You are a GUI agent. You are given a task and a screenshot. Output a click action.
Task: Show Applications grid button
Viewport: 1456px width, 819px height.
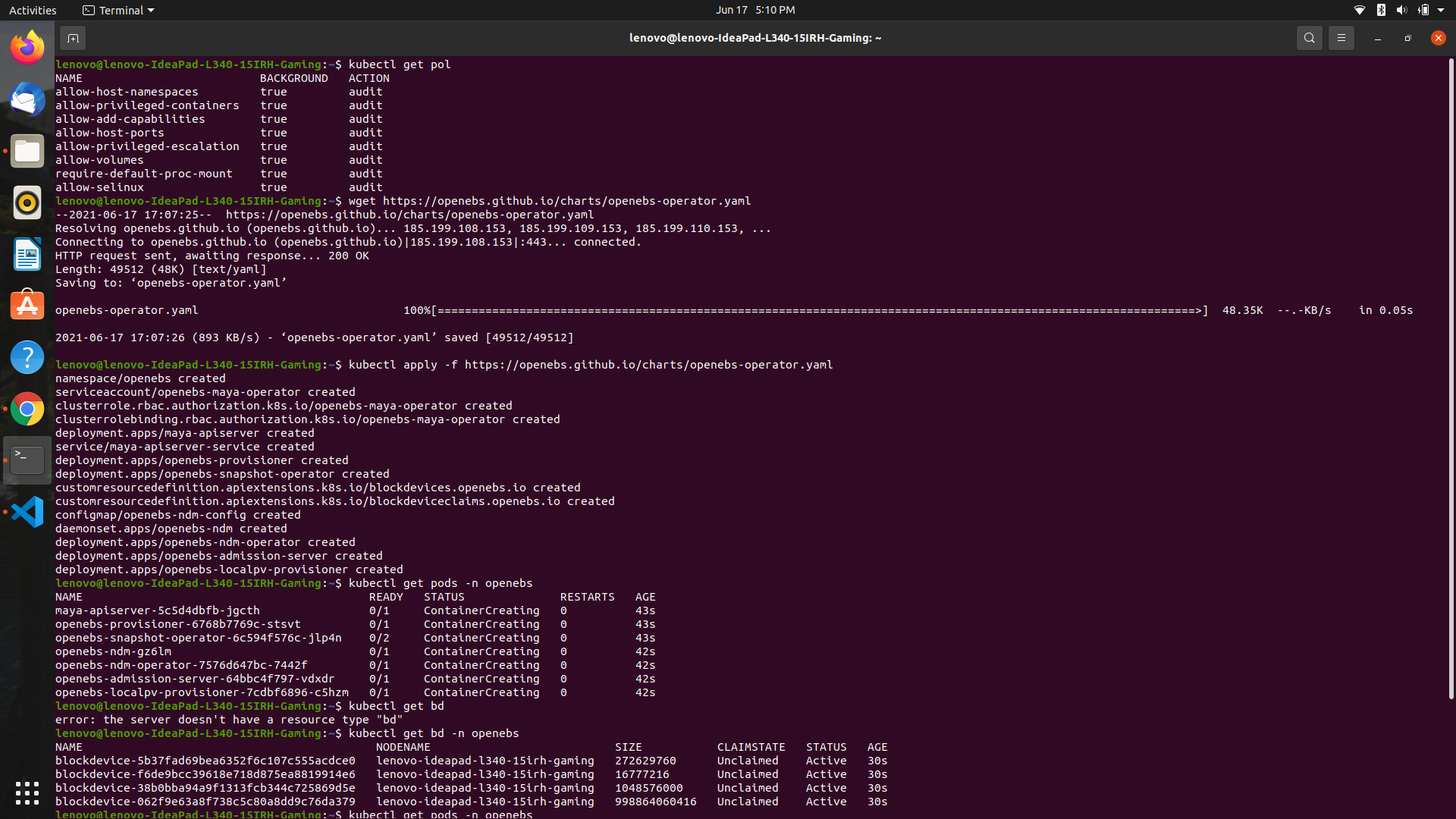click(27, 792)
